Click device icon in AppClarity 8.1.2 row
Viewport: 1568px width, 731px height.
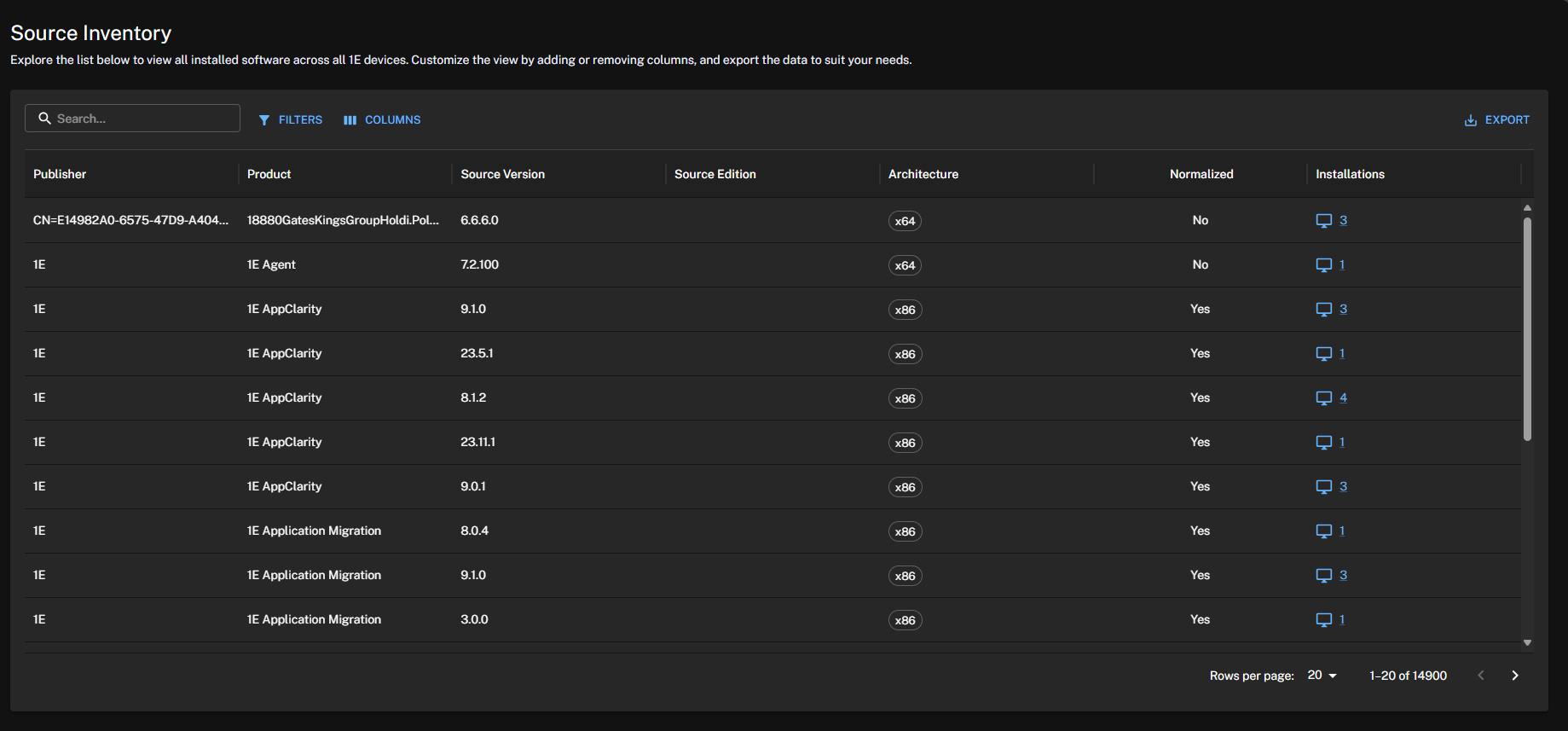(1323, 398)
